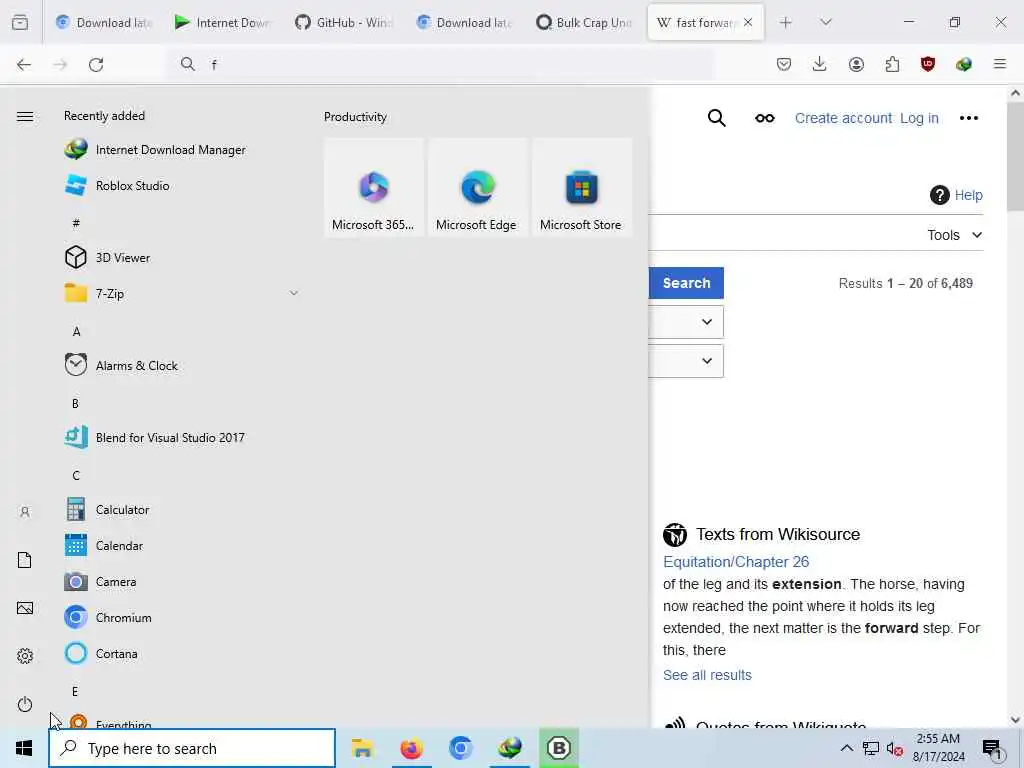This screenshot has width=1024, height=768.
Task: Launch Camera app
Action: pyautogui.click(x=101, y=581)
